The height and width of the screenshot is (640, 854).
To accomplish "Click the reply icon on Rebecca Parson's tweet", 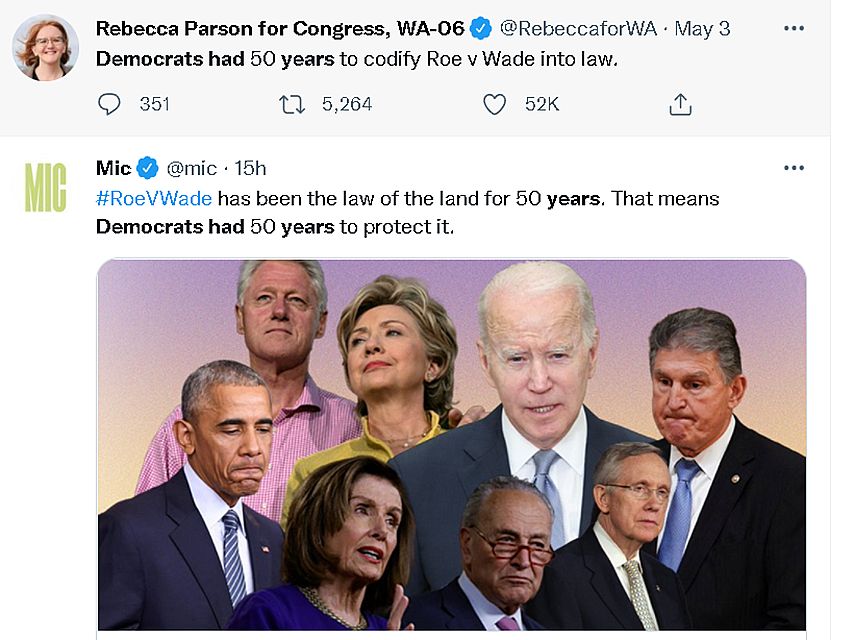I will [x=109, y=104].
